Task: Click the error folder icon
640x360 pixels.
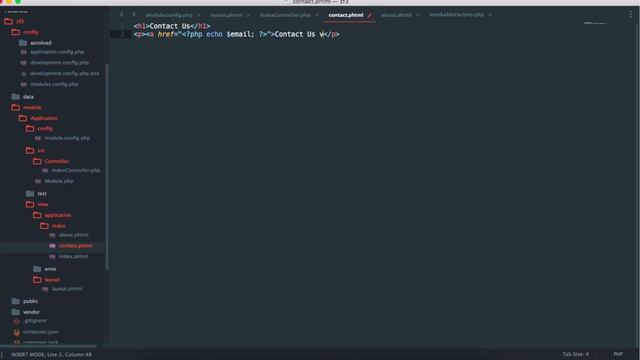Action: pos(37,269)
